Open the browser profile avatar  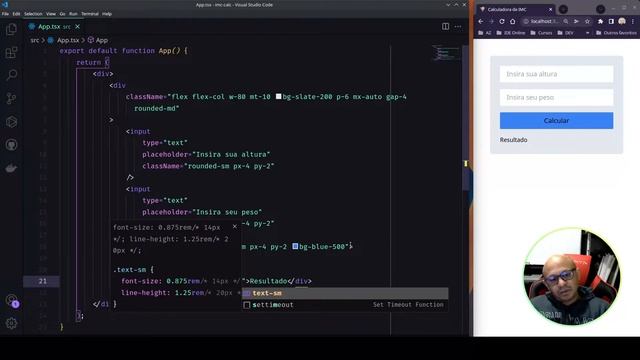[622, 21]
